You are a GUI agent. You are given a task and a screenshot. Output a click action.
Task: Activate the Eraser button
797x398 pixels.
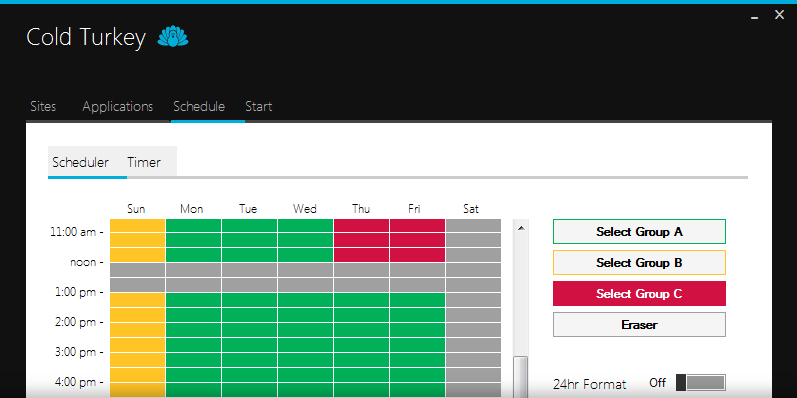point(639,325)
